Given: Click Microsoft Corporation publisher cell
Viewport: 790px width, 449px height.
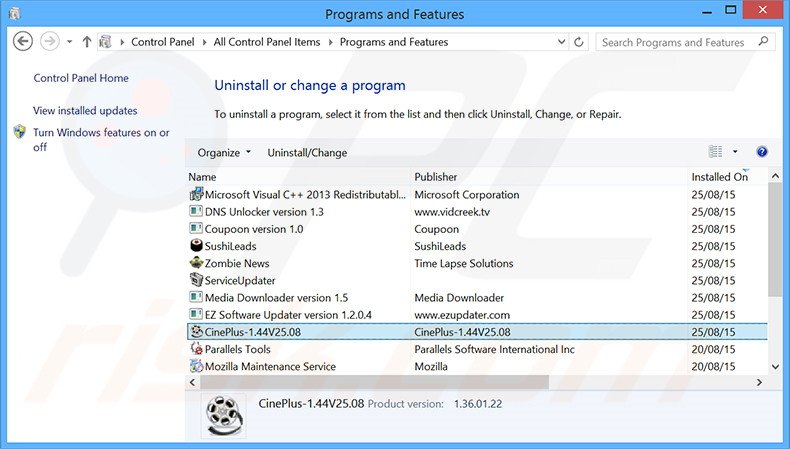Looking at the screenshot, I should [467, 195].
